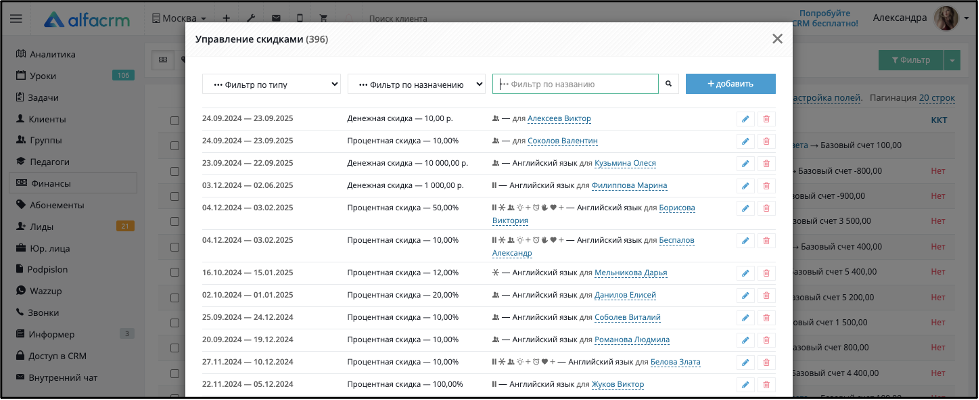
Task: Open the Кузьмина Олеся client link
Action: [625, 163]
